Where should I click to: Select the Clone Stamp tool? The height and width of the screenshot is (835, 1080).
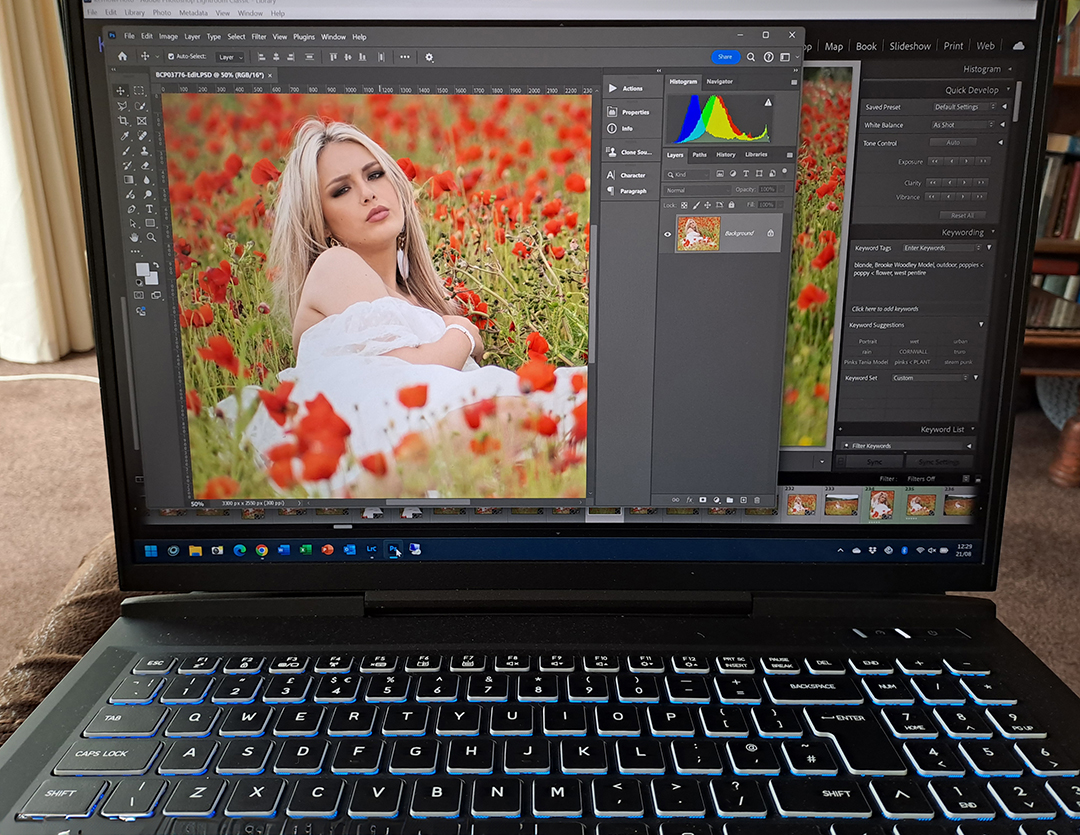coord(144,150)
